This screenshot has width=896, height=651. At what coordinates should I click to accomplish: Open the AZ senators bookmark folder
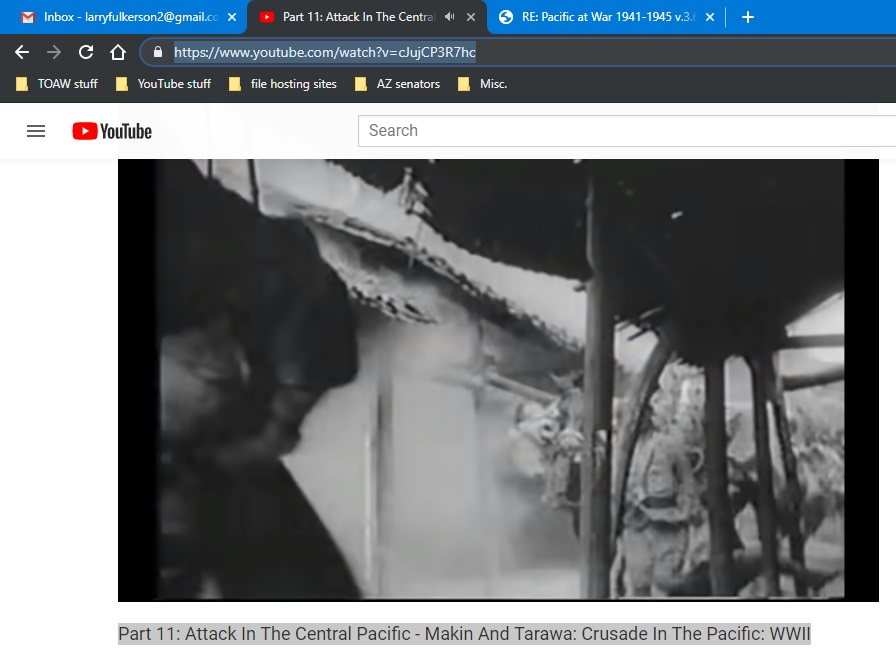(398, 84)
